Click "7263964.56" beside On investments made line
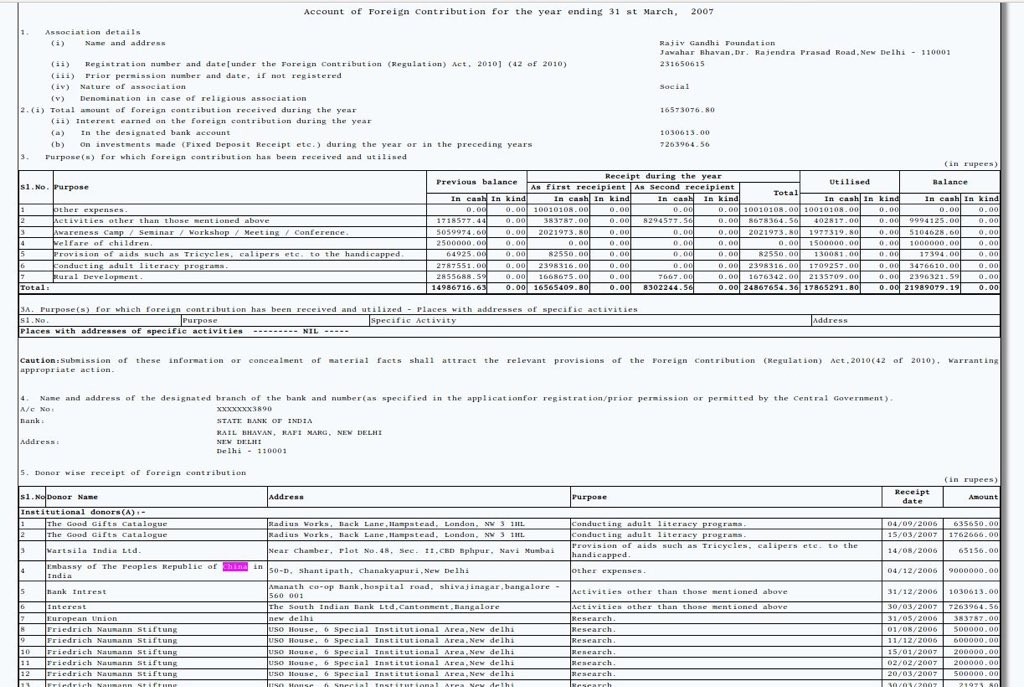Screen dimensions: 1024x687 tap(684, 144)
